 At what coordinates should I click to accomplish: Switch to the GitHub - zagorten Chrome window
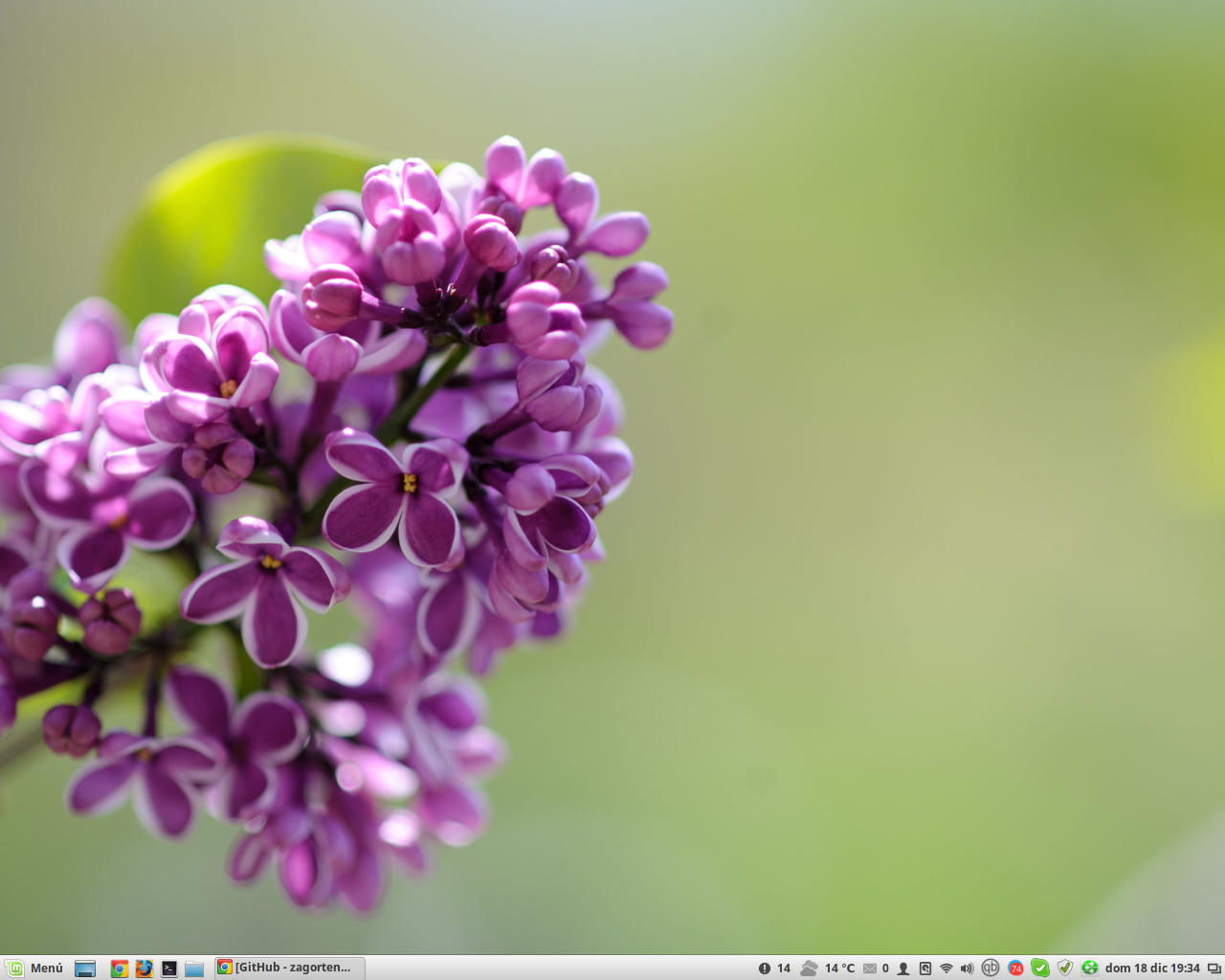pos(289,968)
